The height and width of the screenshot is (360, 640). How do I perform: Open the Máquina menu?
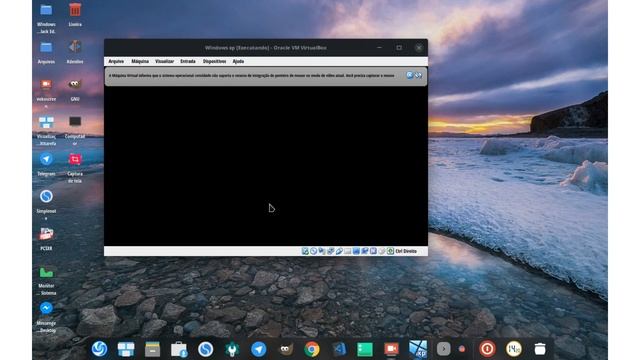[140, 61]
